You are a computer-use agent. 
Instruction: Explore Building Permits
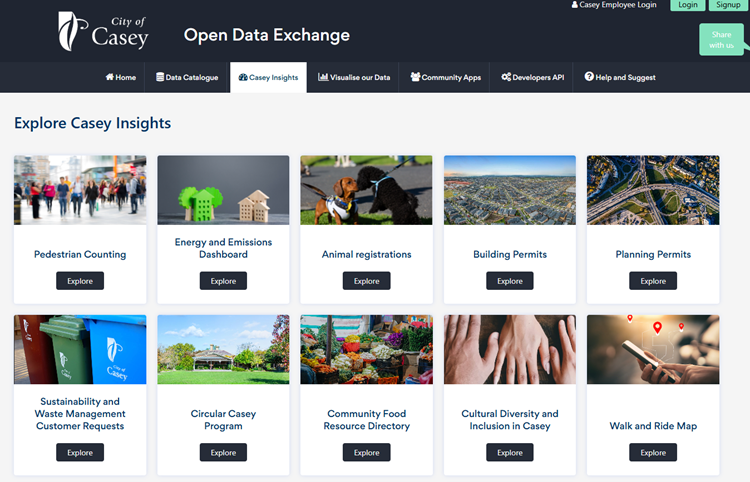pos(510,281)
